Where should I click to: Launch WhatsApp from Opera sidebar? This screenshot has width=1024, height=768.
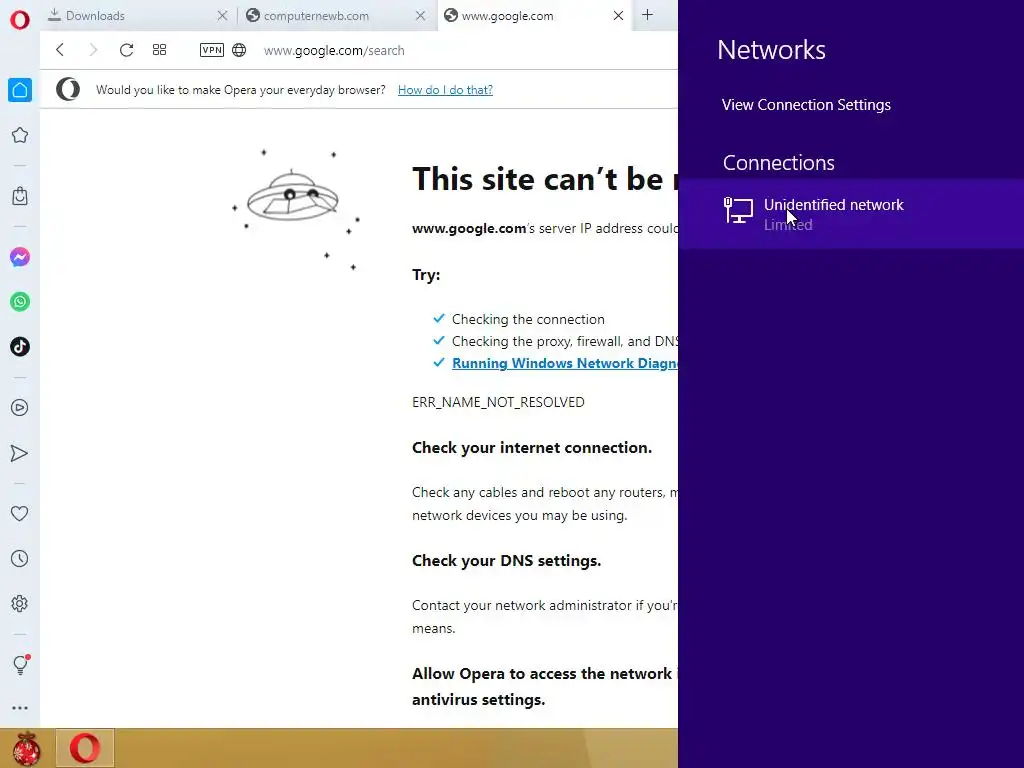pos(20,302)
